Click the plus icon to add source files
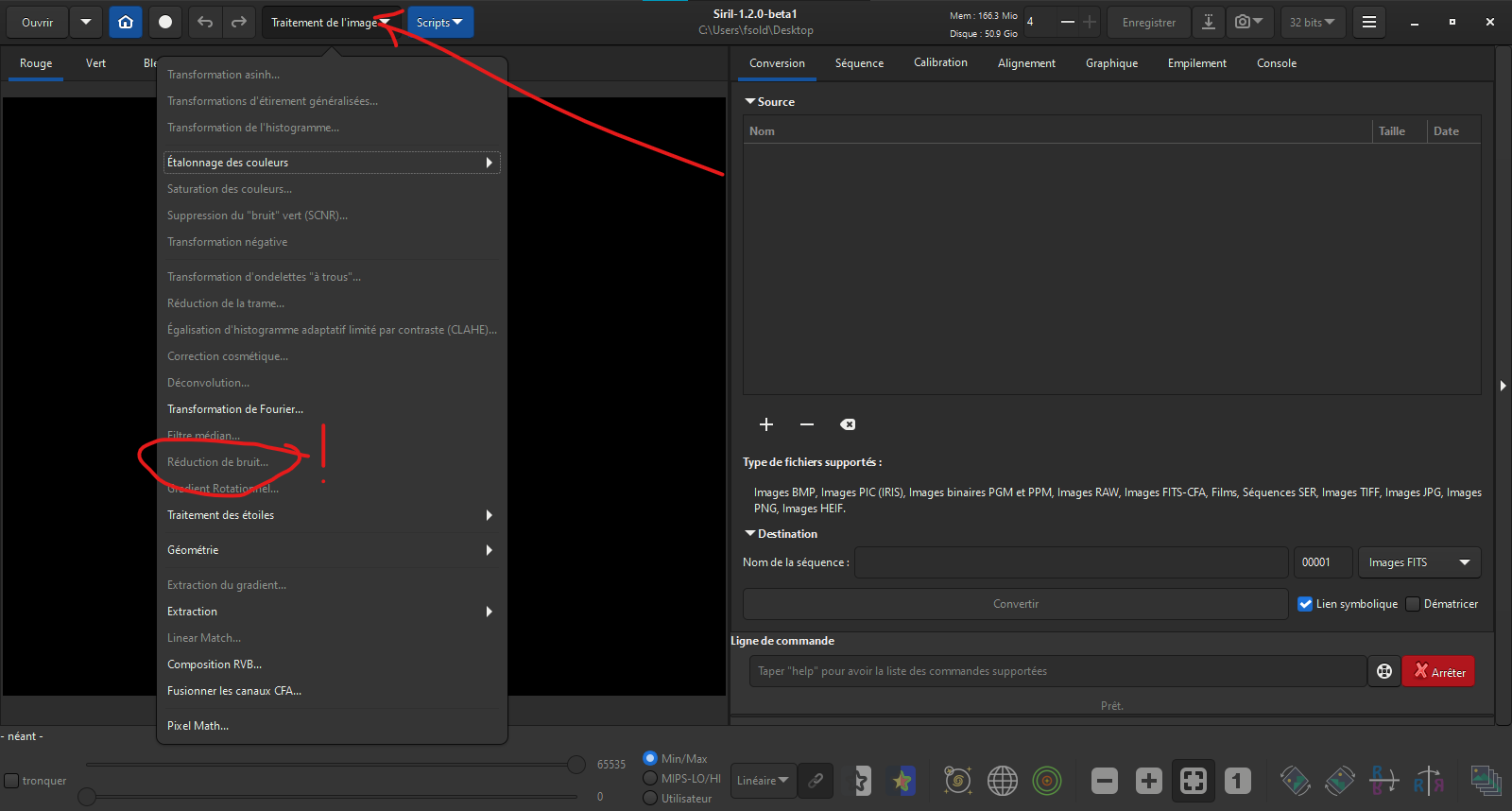The width and height of the screenshot is (1512, 811). tap(766, 424)
